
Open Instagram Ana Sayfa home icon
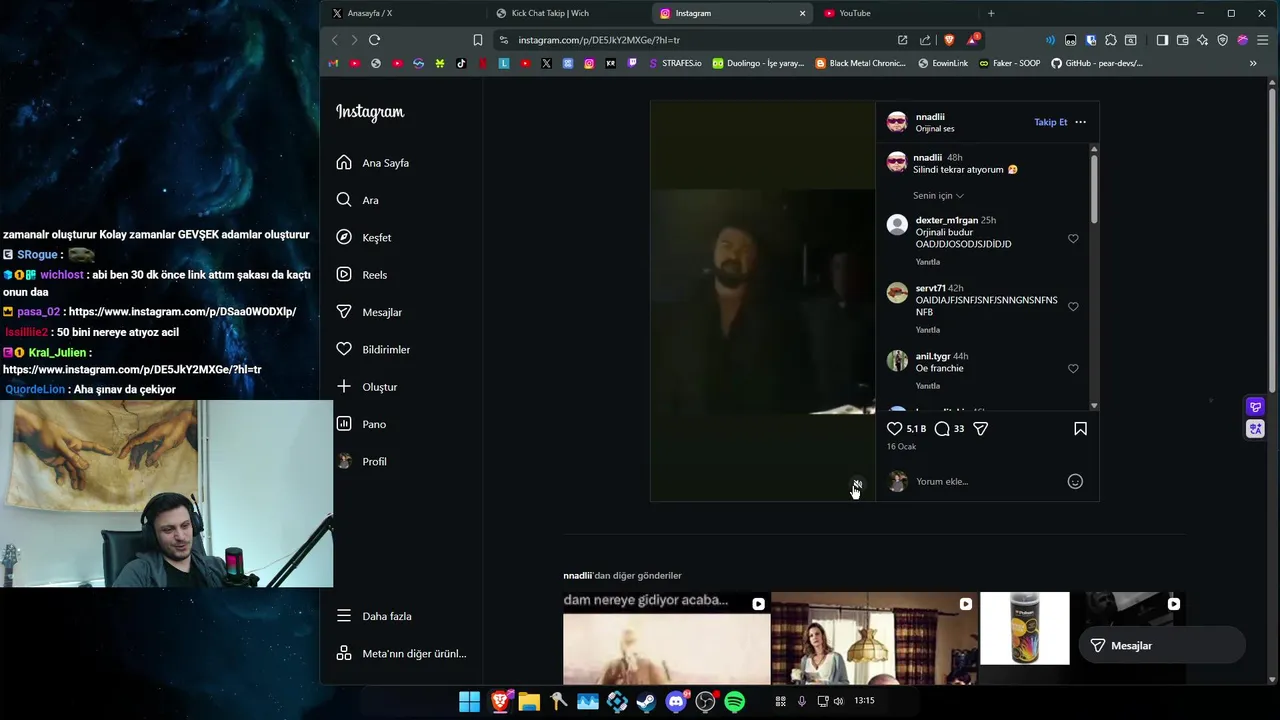point(344,163)
